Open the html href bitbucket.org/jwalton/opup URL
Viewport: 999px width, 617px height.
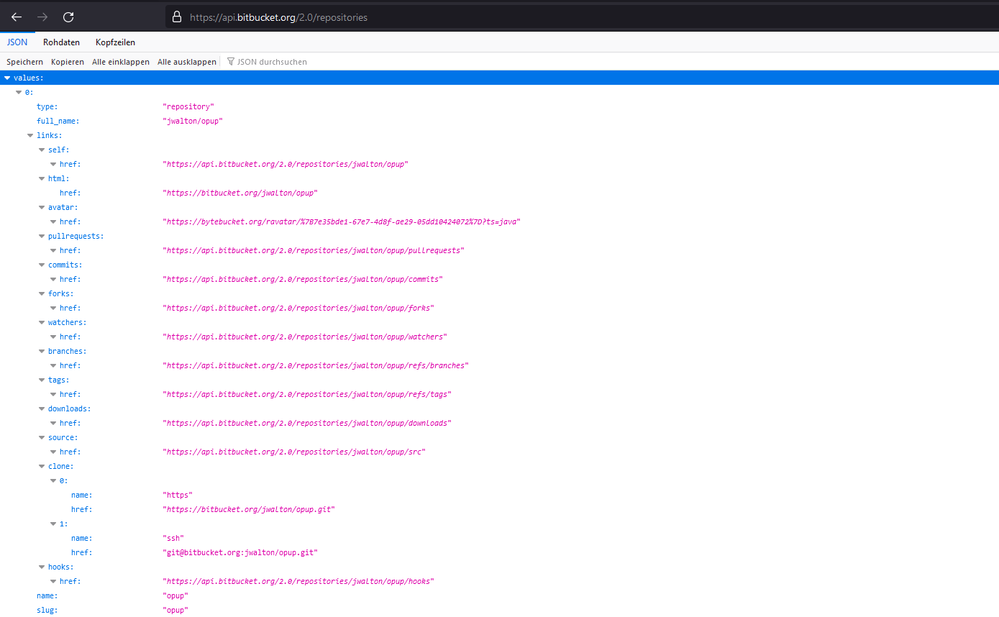coord(240,193)
